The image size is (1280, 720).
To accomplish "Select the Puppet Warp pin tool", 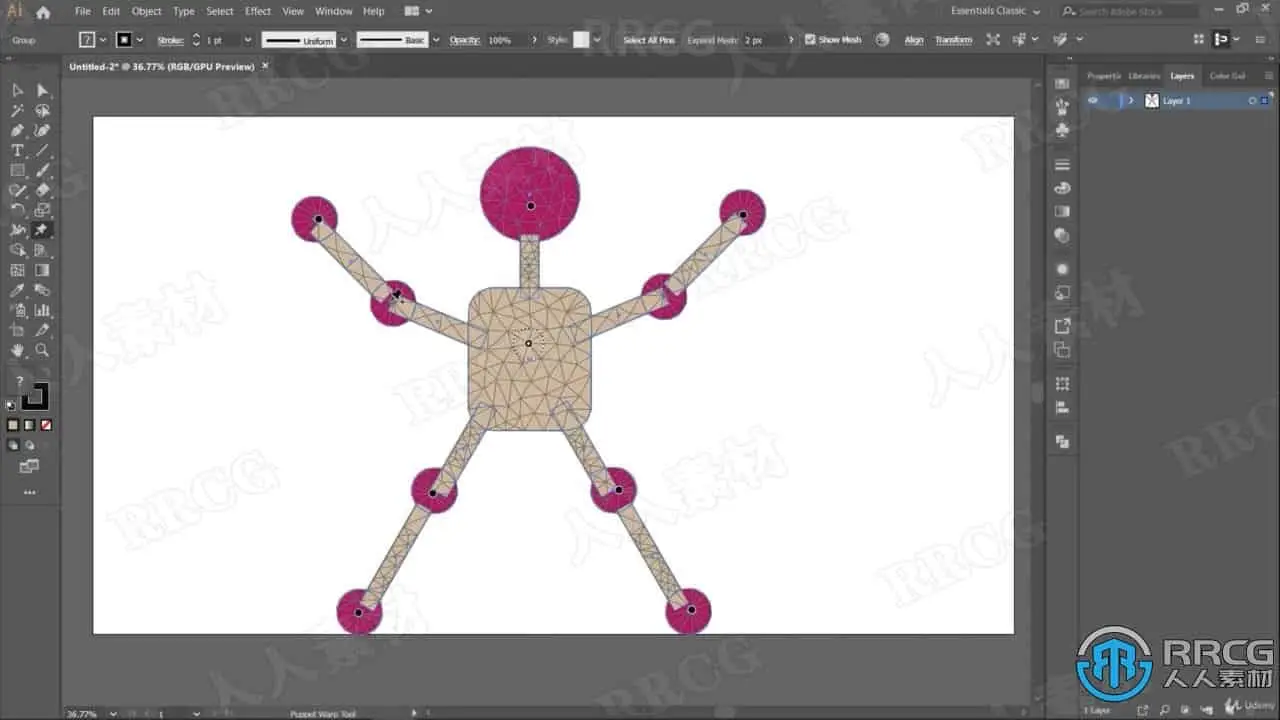I will coord(42,230).
